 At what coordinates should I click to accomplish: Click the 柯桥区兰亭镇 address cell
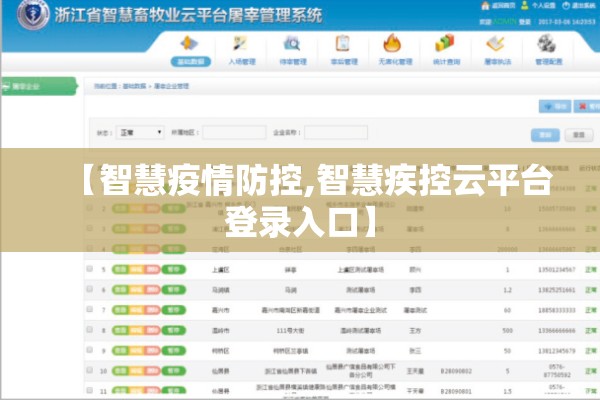tap(290, 351)
